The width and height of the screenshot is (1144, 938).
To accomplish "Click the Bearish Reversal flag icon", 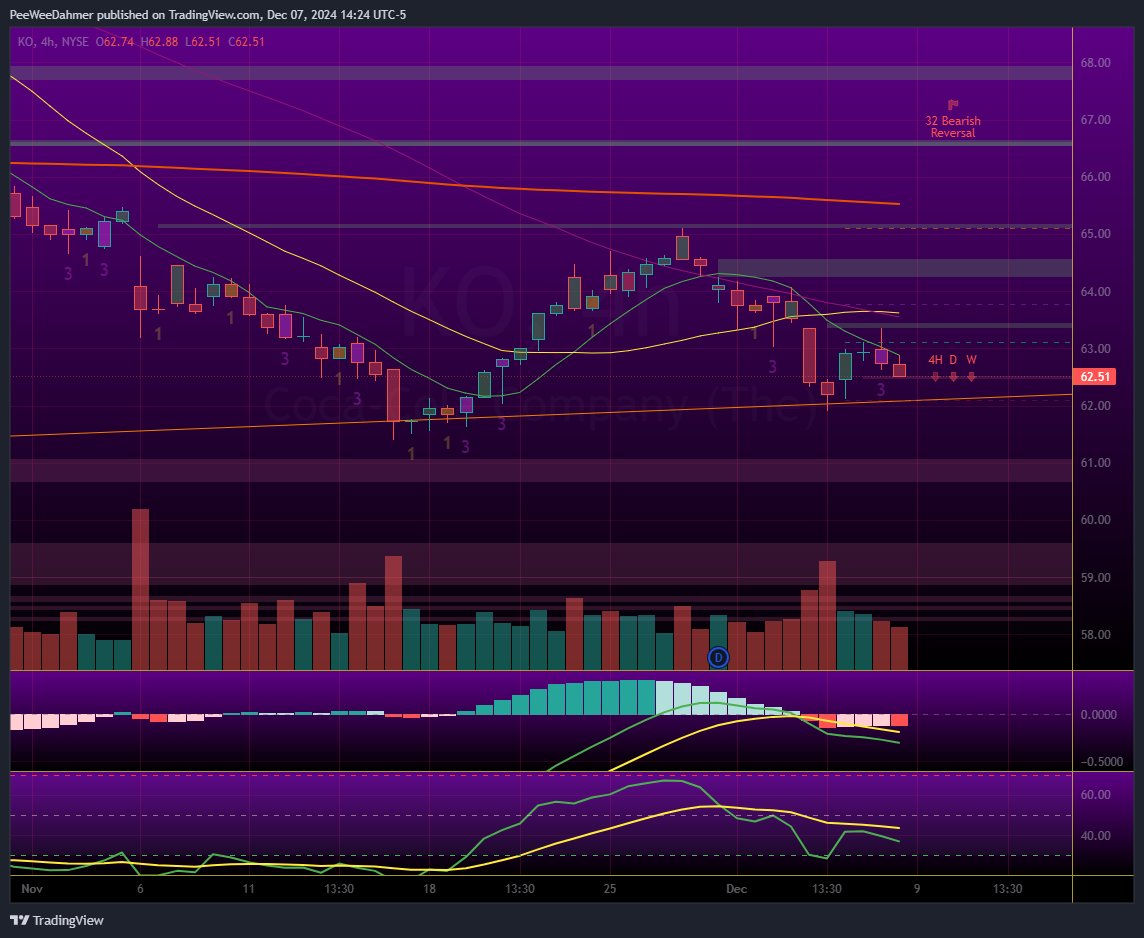I will point(953,105).
